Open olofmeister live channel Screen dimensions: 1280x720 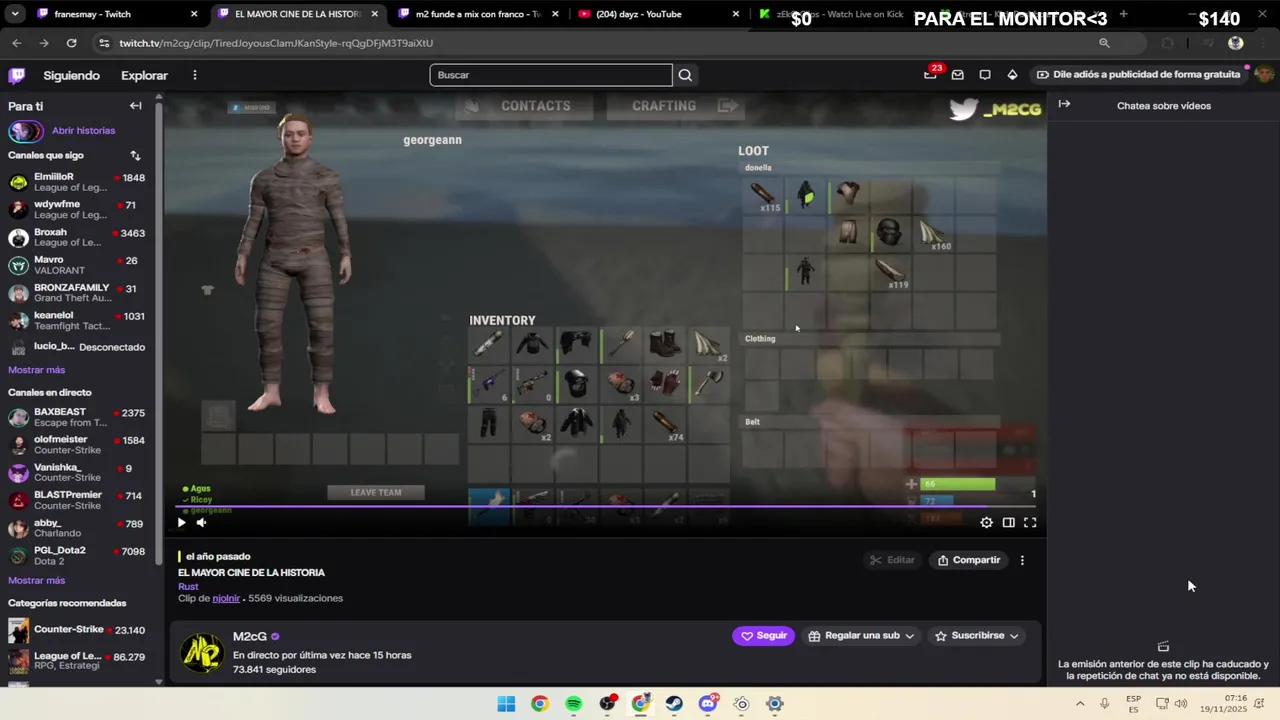[77, 445]
